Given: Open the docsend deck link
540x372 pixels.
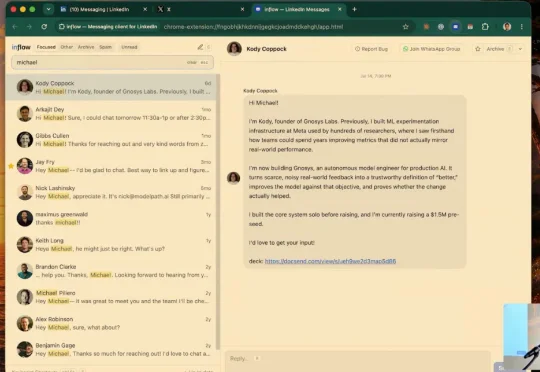Looking at the screenshot, I should point(330,261).
